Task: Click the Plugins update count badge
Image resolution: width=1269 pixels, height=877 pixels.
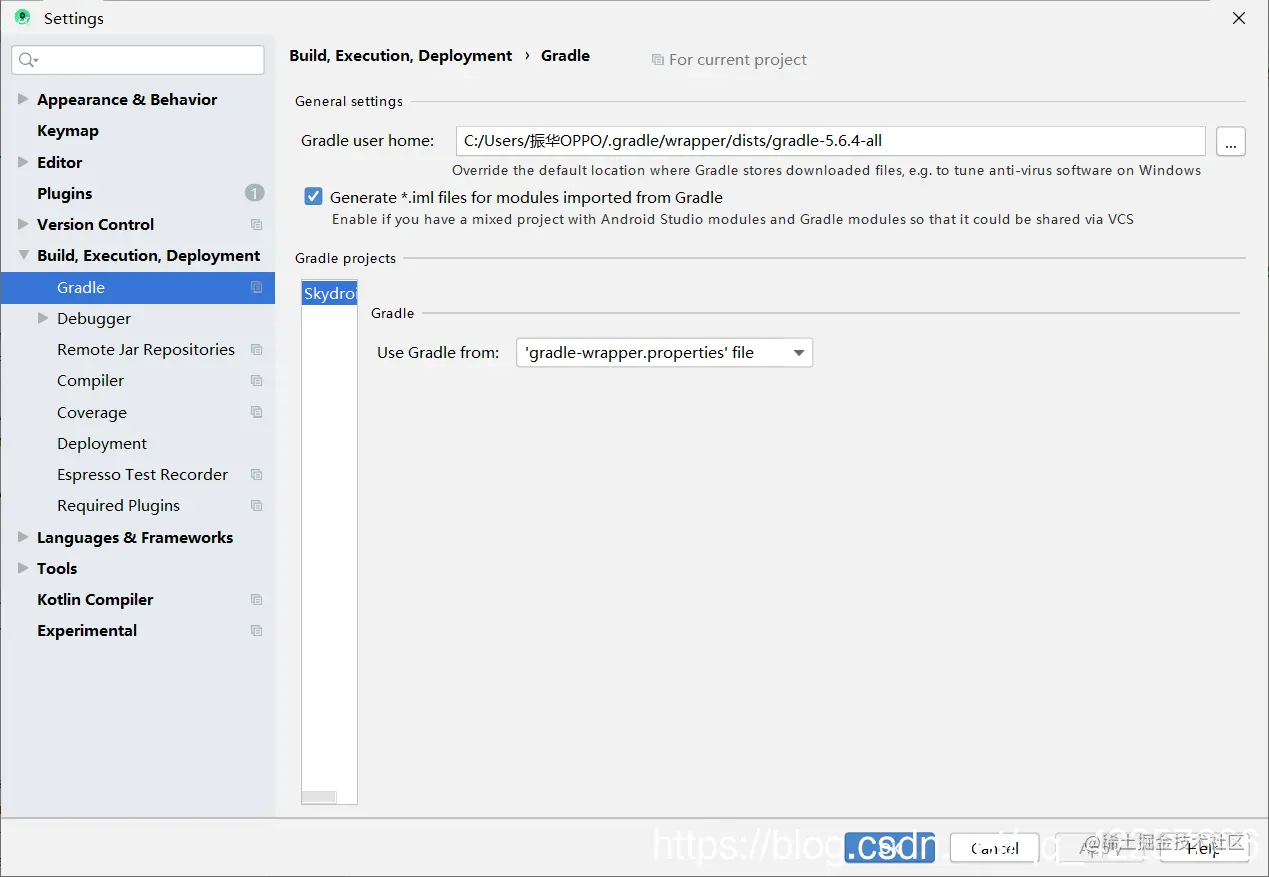Action: 254,193
